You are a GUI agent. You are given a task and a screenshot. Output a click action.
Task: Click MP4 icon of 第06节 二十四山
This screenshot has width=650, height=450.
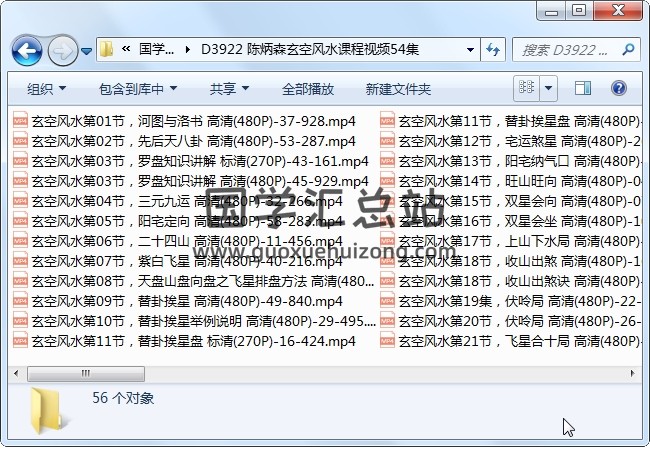pyautogui.click(x=20, y=241)
